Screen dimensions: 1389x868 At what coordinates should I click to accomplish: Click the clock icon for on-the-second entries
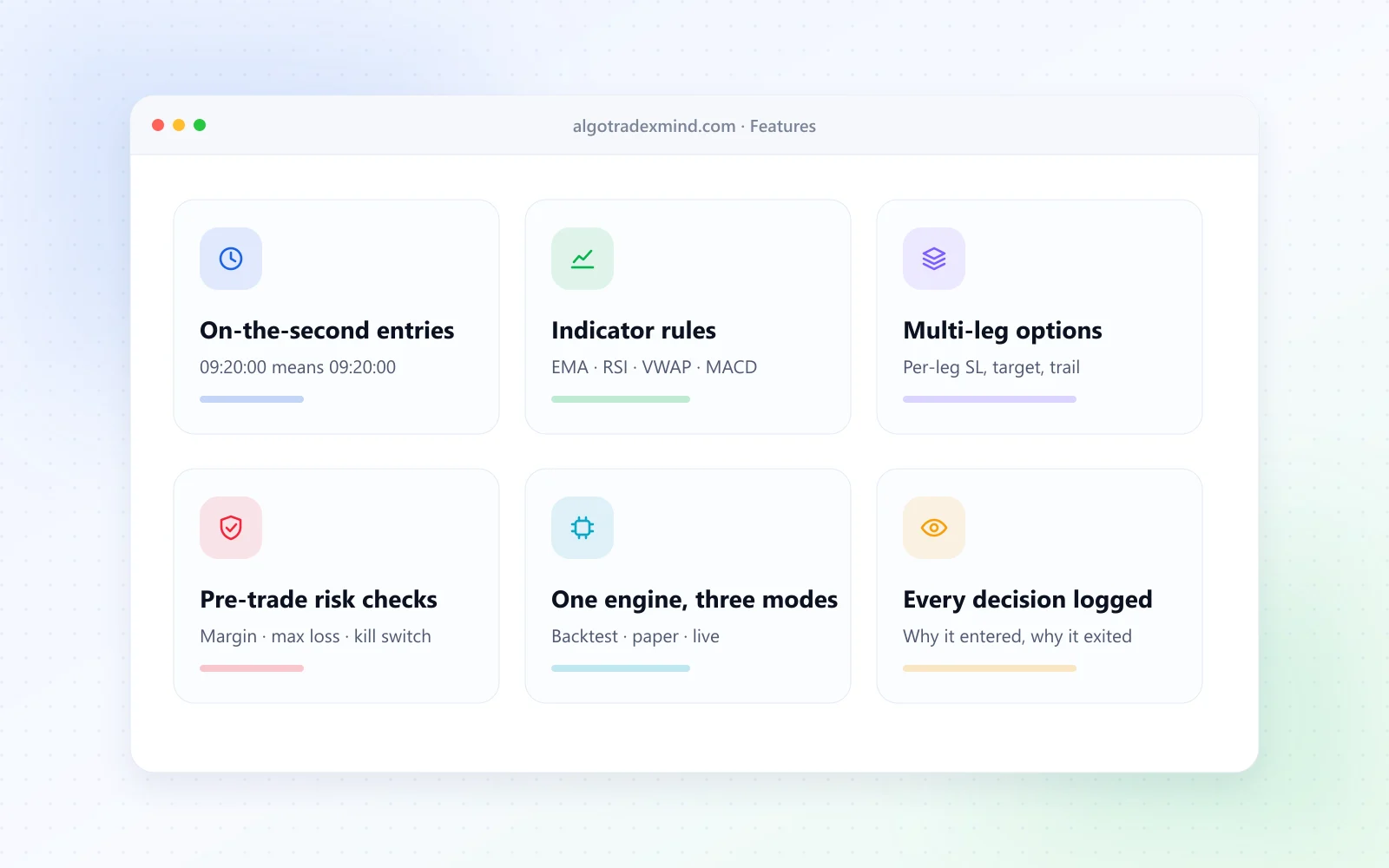click(x=231, y=259)
